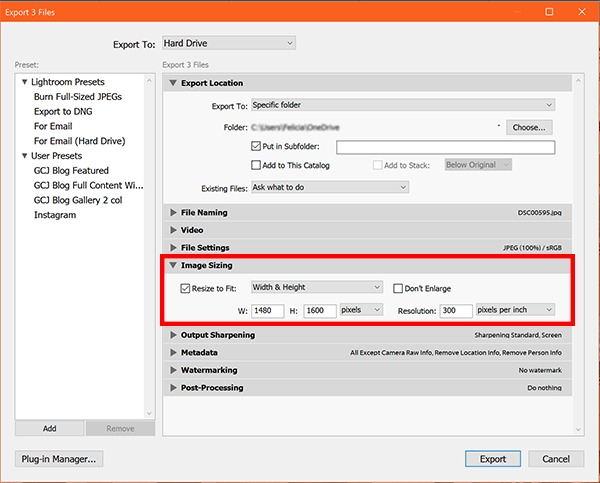Click the Export button
Screen dimensions: 600x483
(493, 459)
